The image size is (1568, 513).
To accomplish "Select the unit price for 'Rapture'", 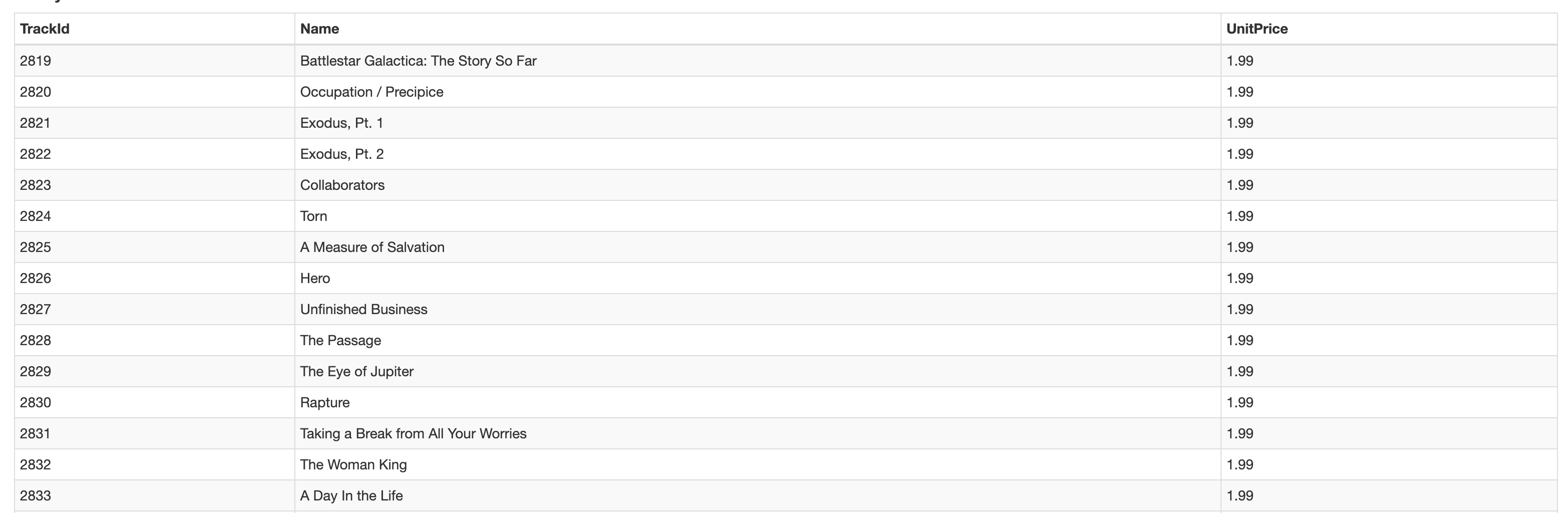I will coord(1239,403).
